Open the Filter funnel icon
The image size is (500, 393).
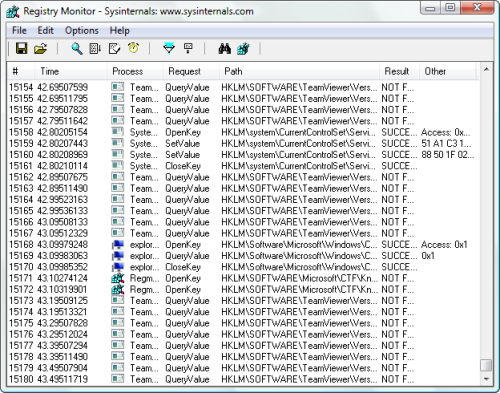coord(169,48)
